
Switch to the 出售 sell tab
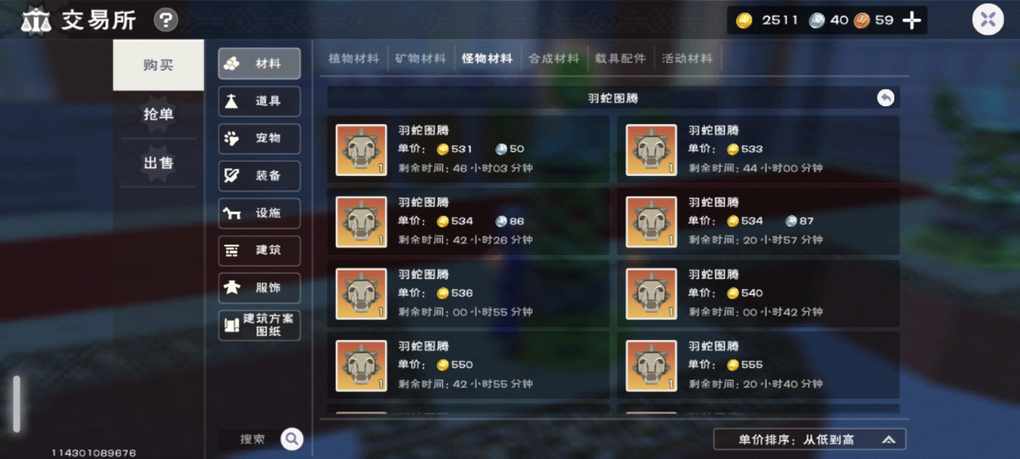(158, 163)
